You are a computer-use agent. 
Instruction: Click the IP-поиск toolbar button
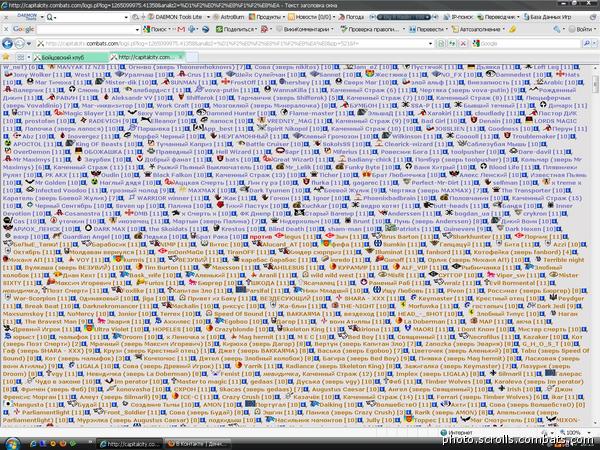458,17
